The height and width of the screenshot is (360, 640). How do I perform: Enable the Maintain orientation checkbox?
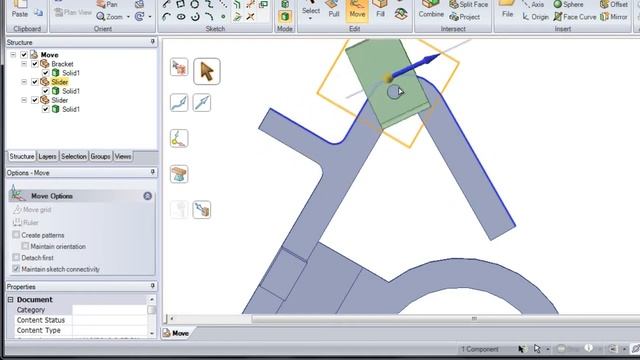(x=25, y=246)
